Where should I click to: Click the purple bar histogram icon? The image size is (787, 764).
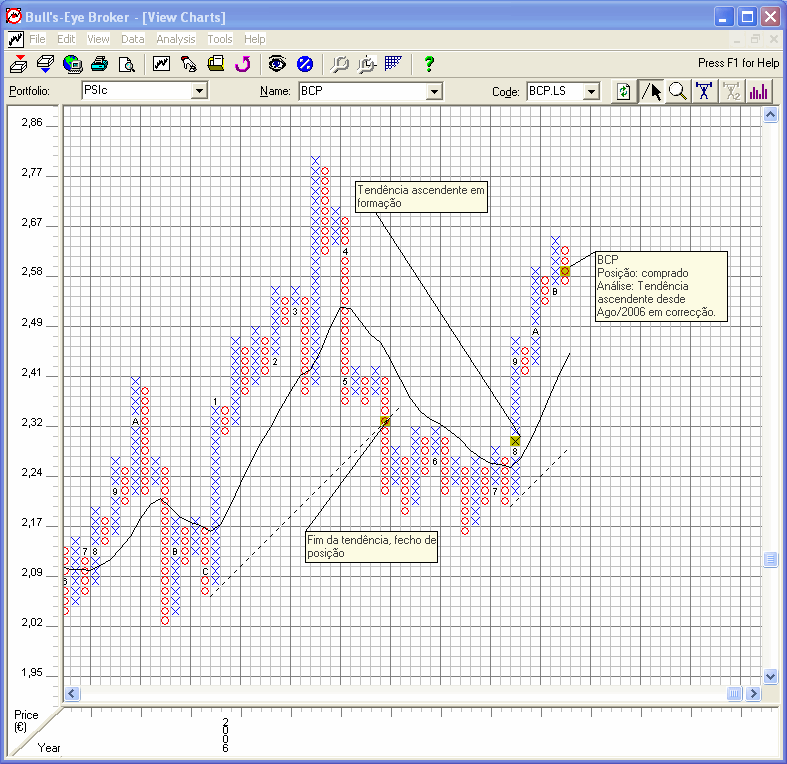pos(759,91)
